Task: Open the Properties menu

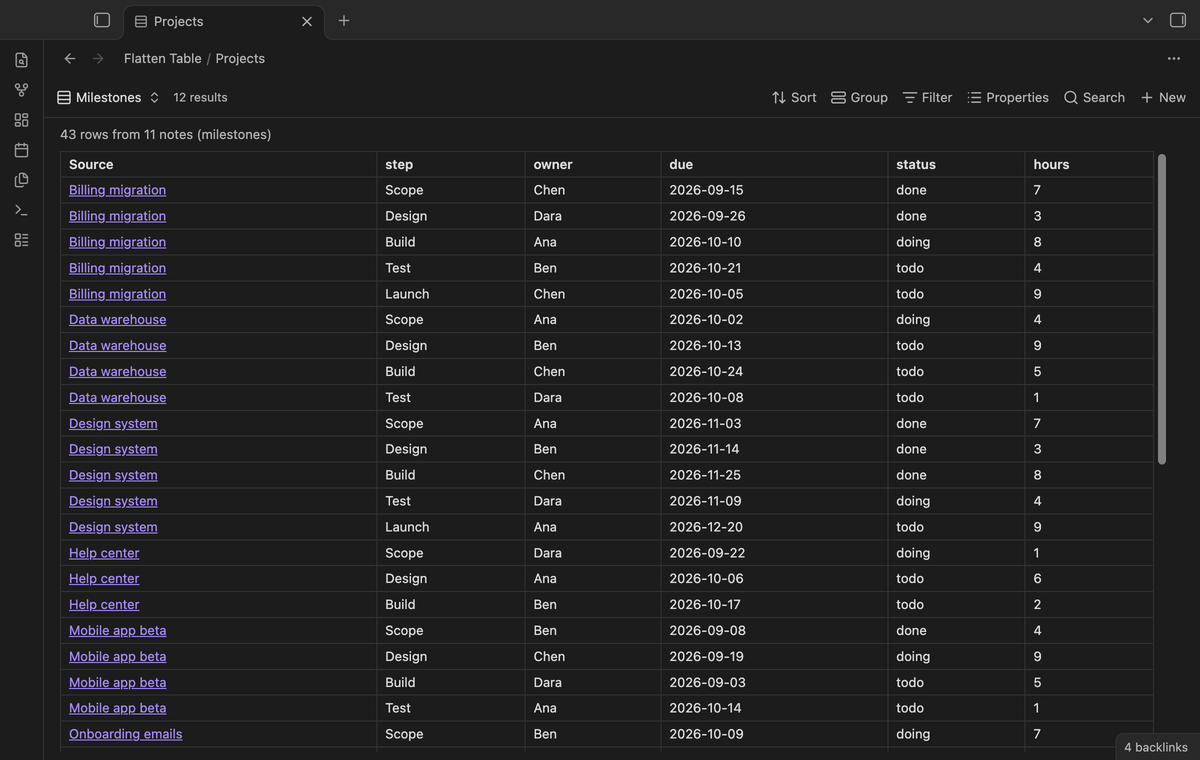Action: click(1008, 97)
